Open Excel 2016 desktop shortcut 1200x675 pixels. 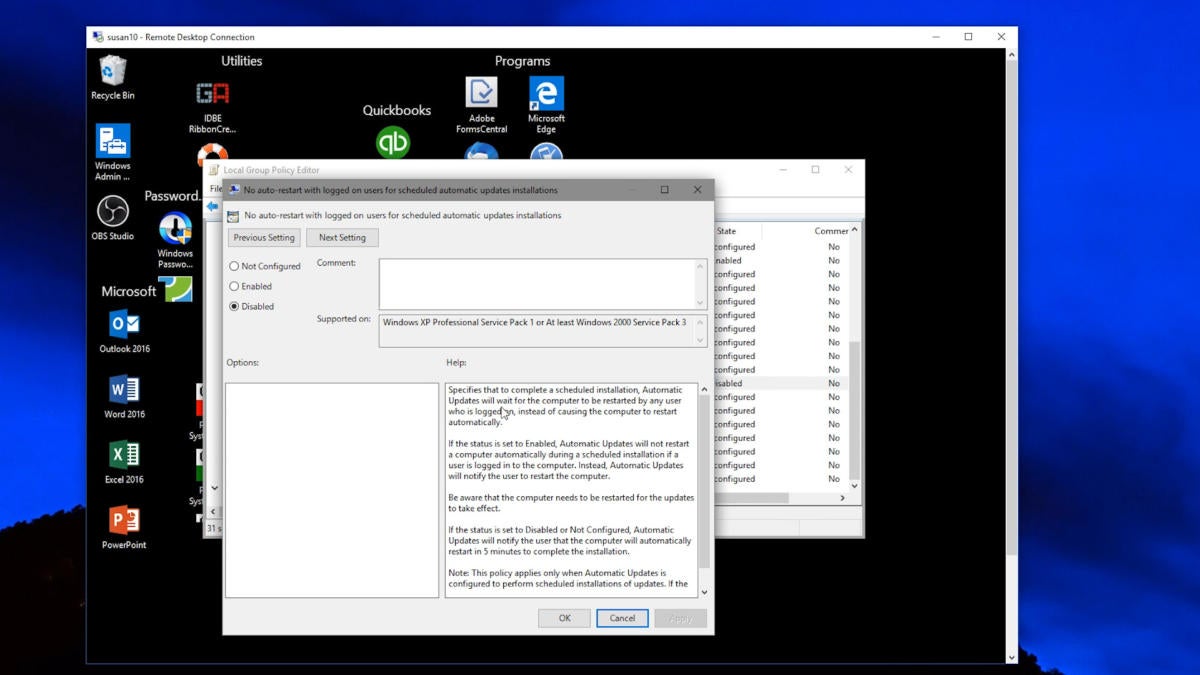[x=124, y=462]
